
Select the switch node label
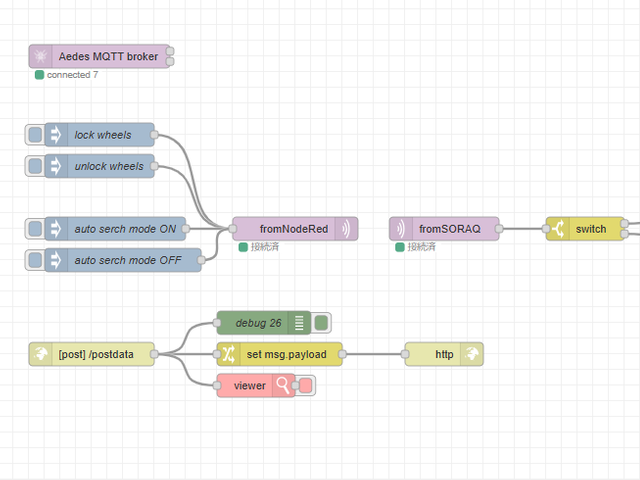591,229
